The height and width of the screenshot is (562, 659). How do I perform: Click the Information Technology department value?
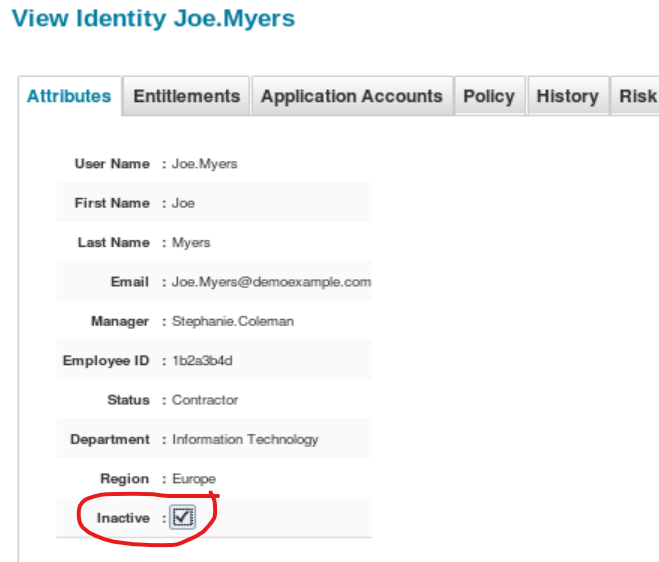(x=245, y=439)
